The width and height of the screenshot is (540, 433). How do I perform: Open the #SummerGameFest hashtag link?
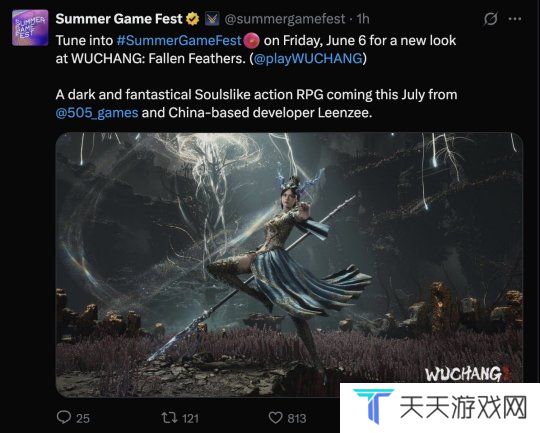179,41
